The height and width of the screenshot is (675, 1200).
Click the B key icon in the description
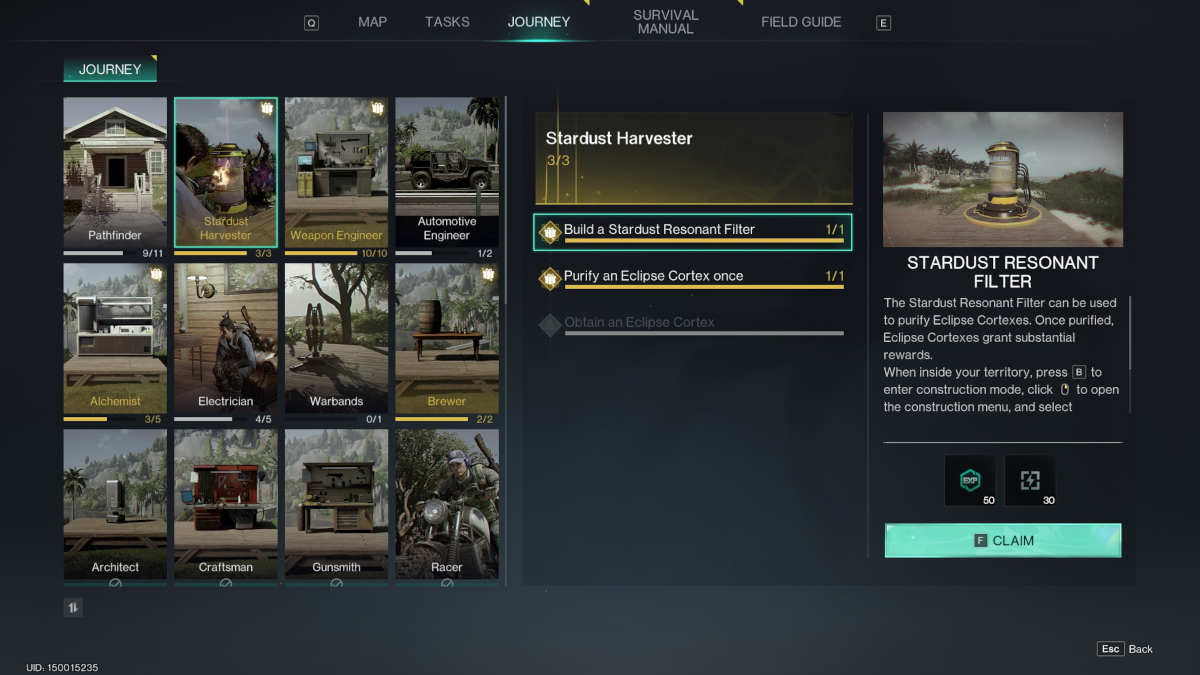1078,372
